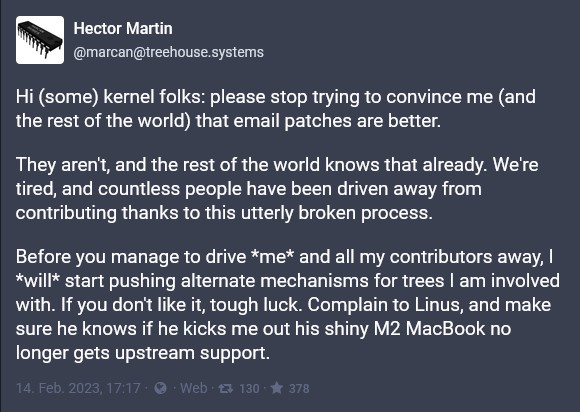Click the paragraph starting 'Hi (some) kernel folks'
Viewport: 580px width, 412px height.
[276, 109]
